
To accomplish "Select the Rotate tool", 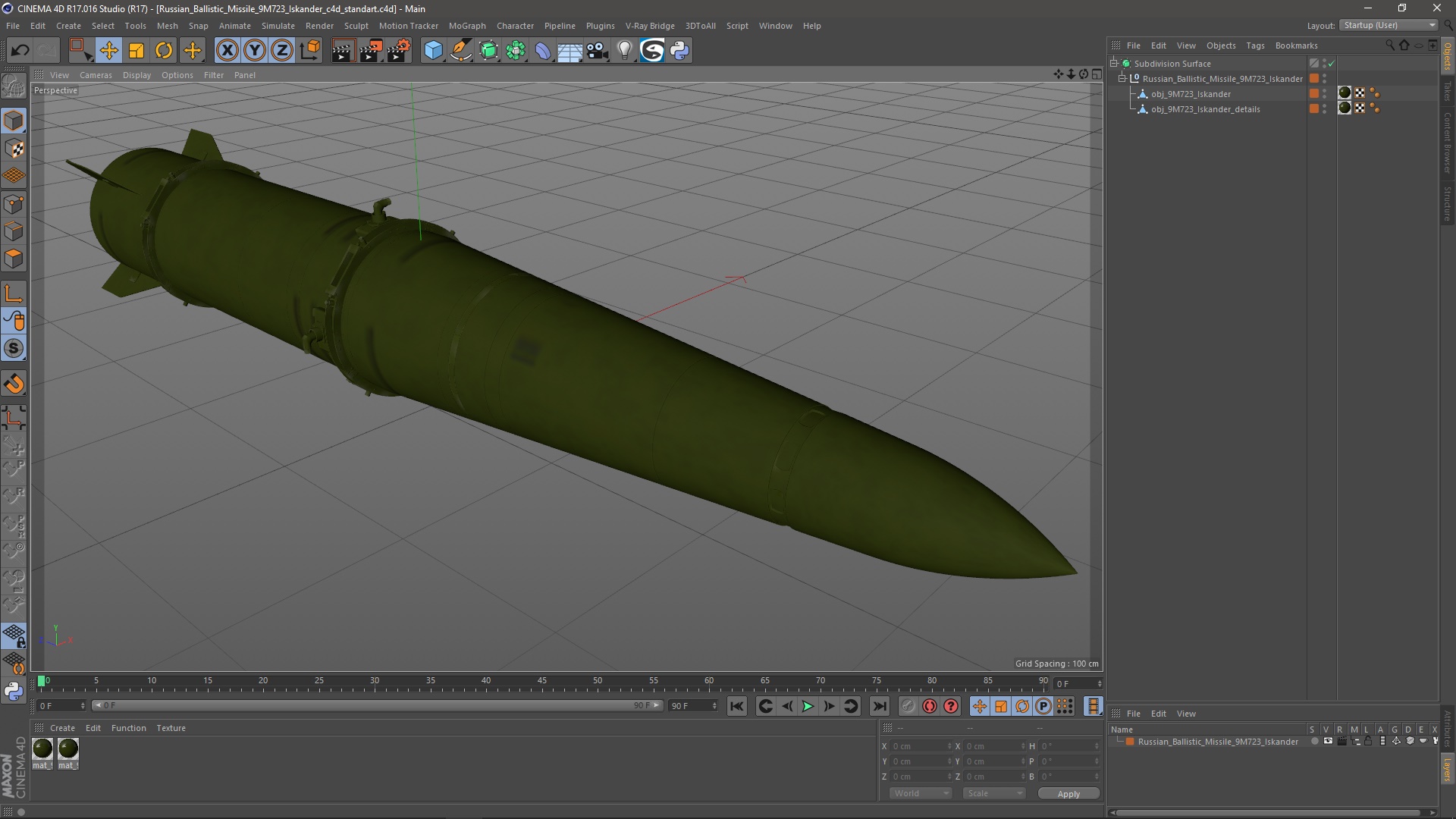I will click(164, 51).
